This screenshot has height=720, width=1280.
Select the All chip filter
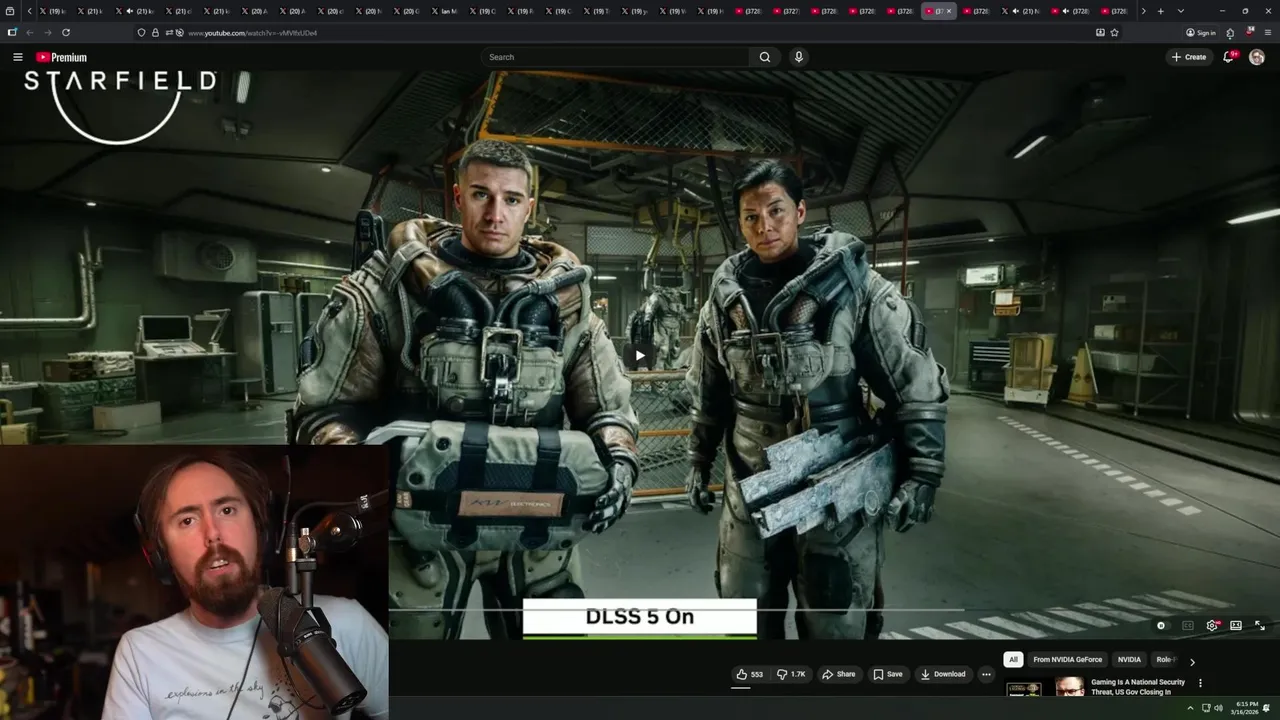(1013, 660)
